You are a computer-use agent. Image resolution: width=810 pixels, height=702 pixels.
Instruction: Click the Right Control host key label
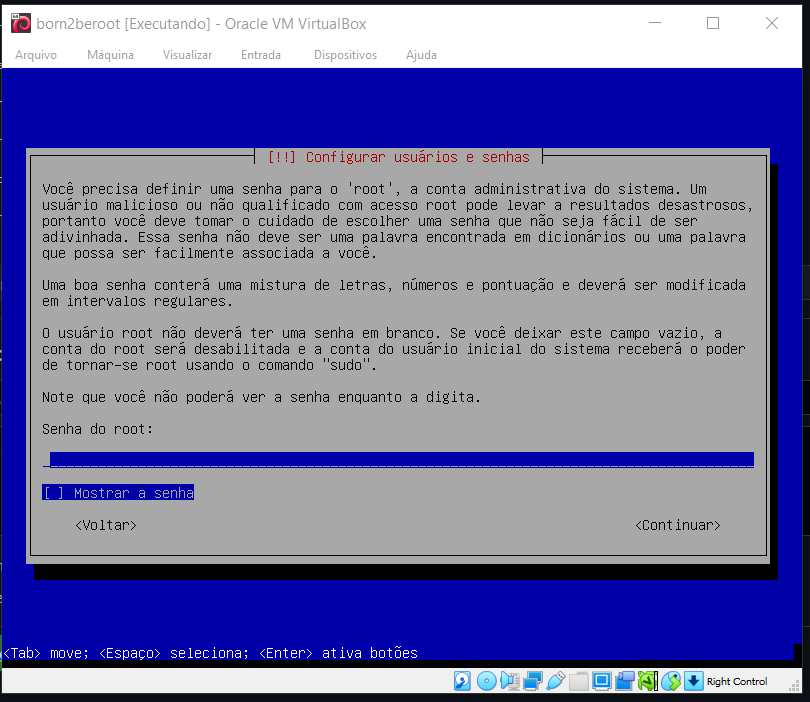coord(737,681)
